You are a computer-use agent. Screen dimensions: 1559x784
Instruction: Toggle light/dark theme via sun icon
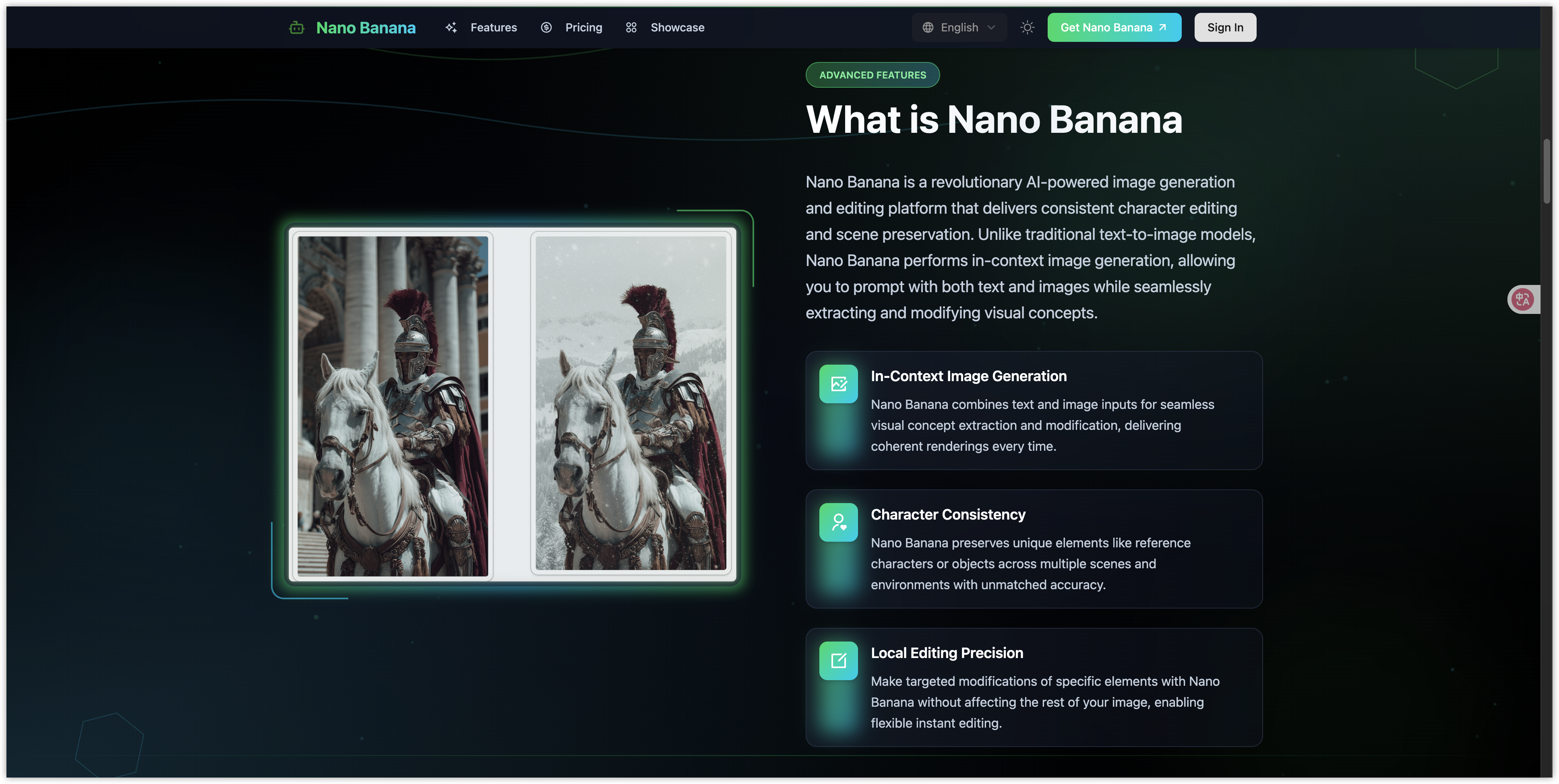[x=1027, y=28]
